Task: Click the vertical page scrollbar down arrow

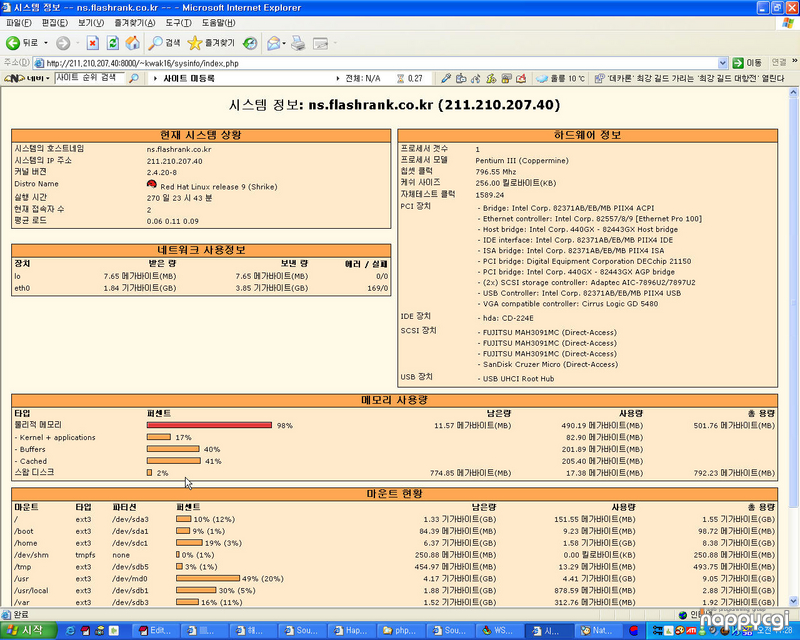Action: click(x=793, y=601)
